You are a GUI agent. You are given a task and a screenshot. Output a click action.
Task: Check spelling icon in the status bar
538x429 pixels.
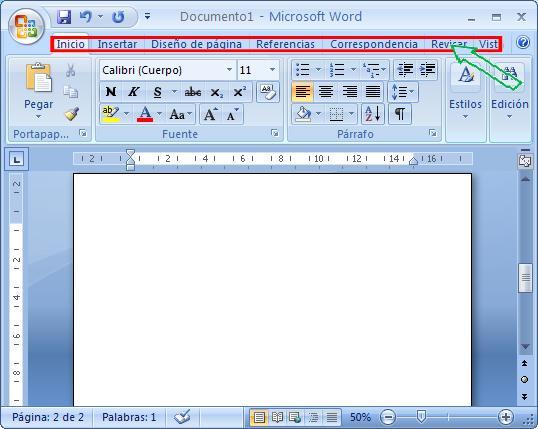(x=182, y=417)
